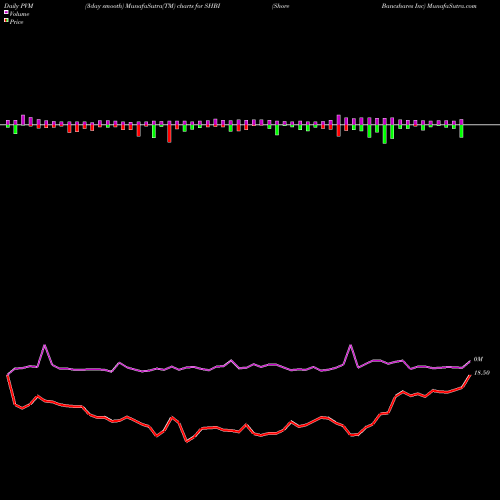Click the SHBI ticker symbol in title
500x500 pixels.
tap(212, 6)
